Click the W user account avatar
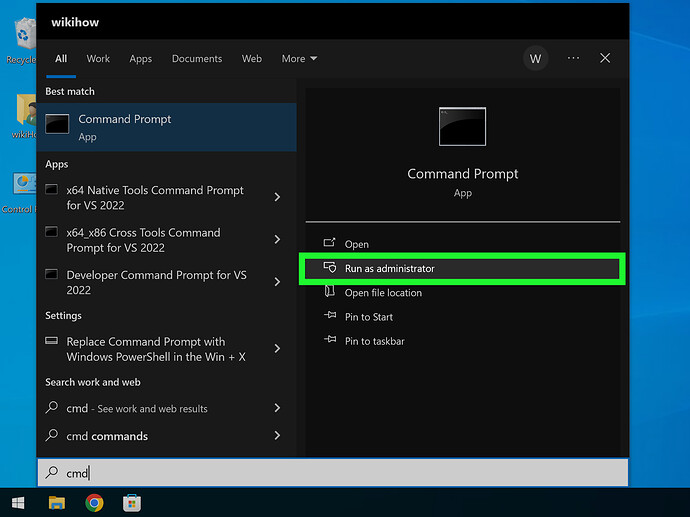Image resolution: width=690 pixels, height=517 pixels. pos(535,59)
